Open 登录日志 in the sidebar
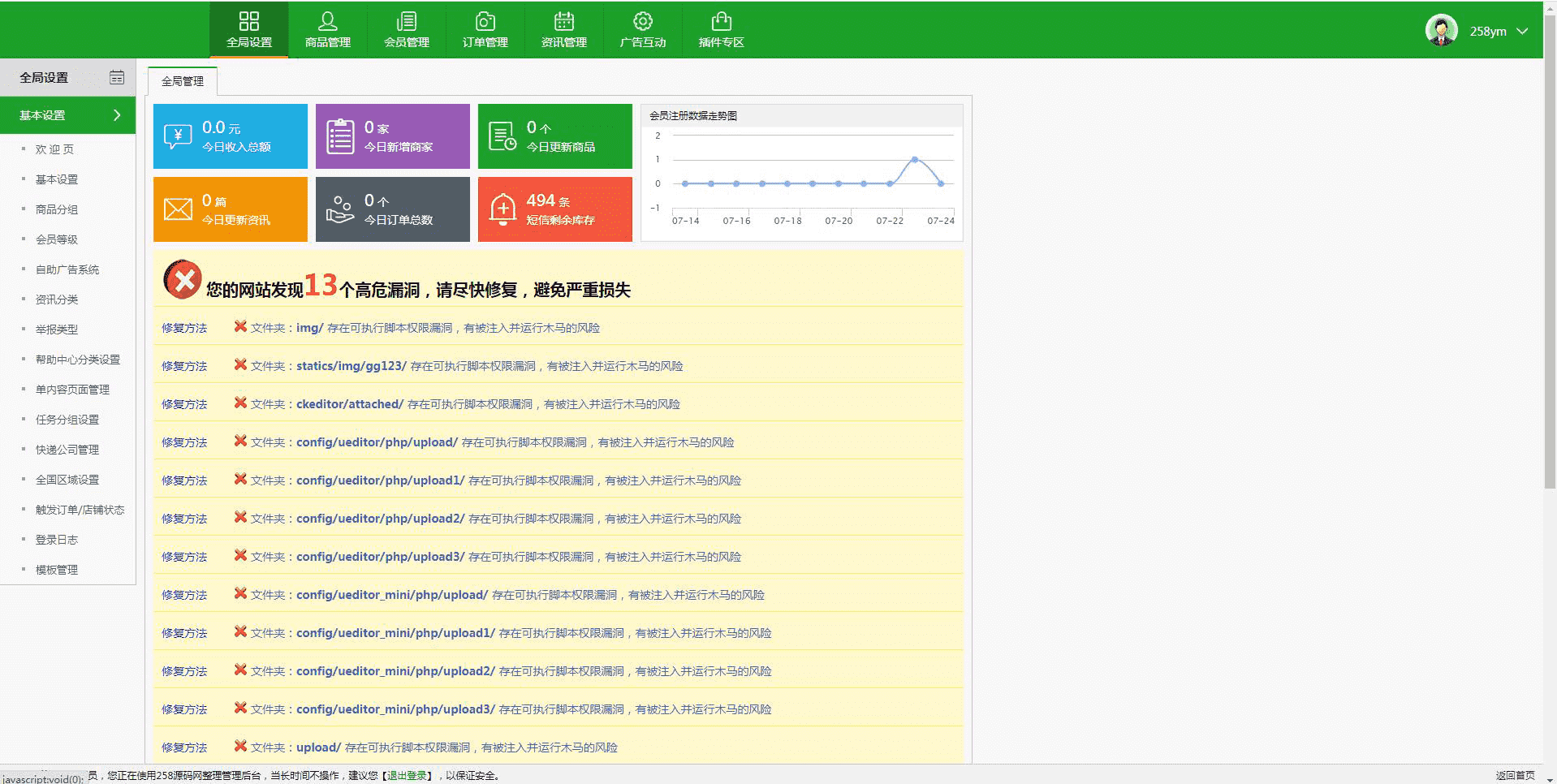This screenshot has height=784, width=1557. tap(57, 540)
